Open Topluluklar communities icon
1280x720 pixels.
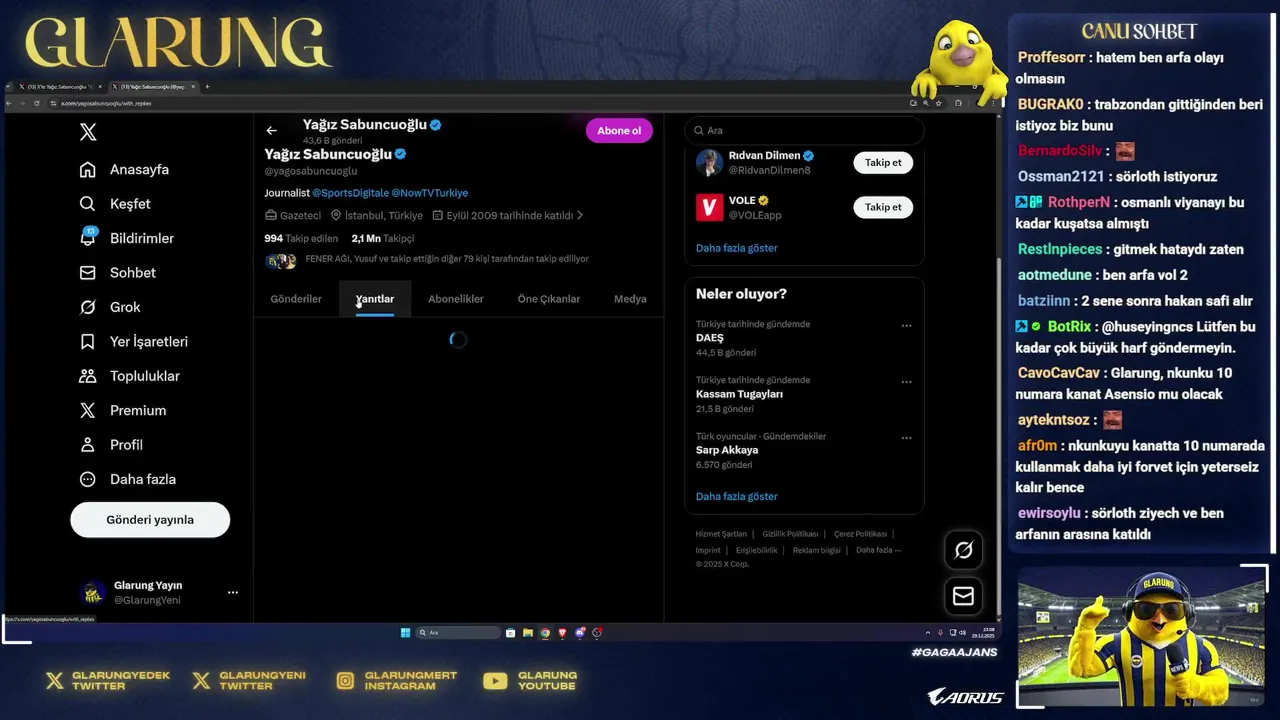click(x=88, y=376)
